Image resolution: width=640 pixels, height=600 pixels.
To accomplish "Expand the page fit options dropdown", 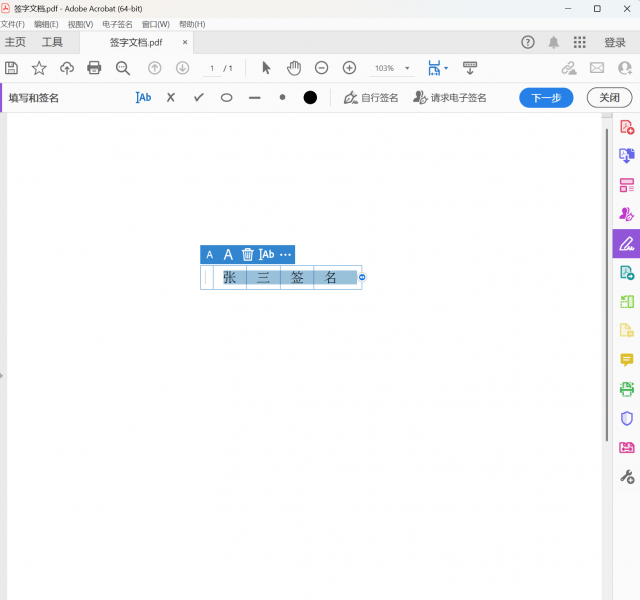I will point(446,68).
